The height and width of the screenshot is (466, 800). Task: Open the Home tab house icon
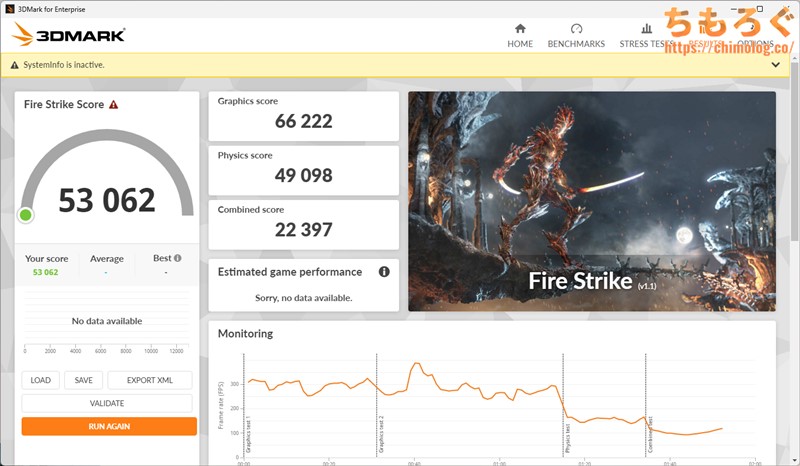[520, 29]
